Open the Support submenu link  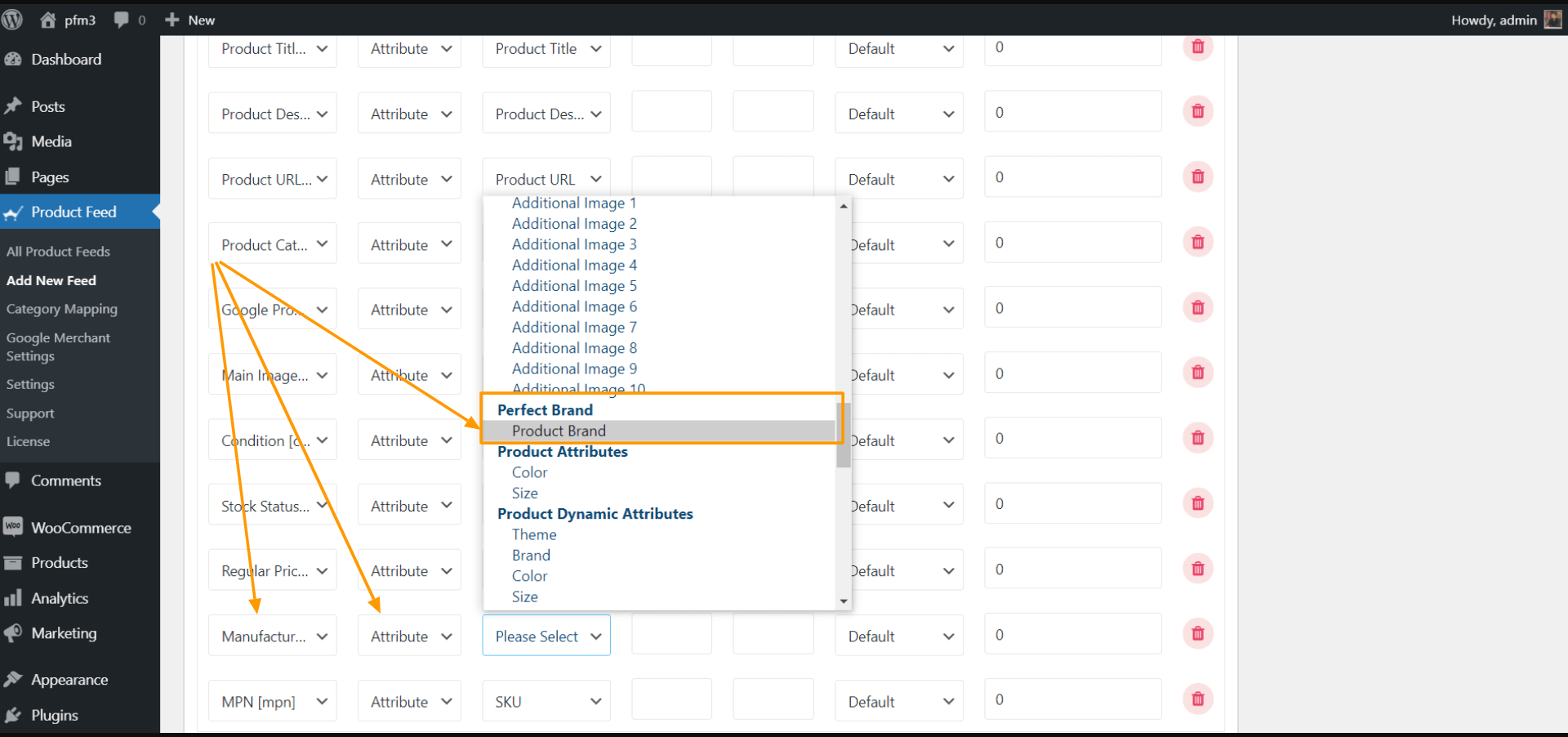click(30, 413)
